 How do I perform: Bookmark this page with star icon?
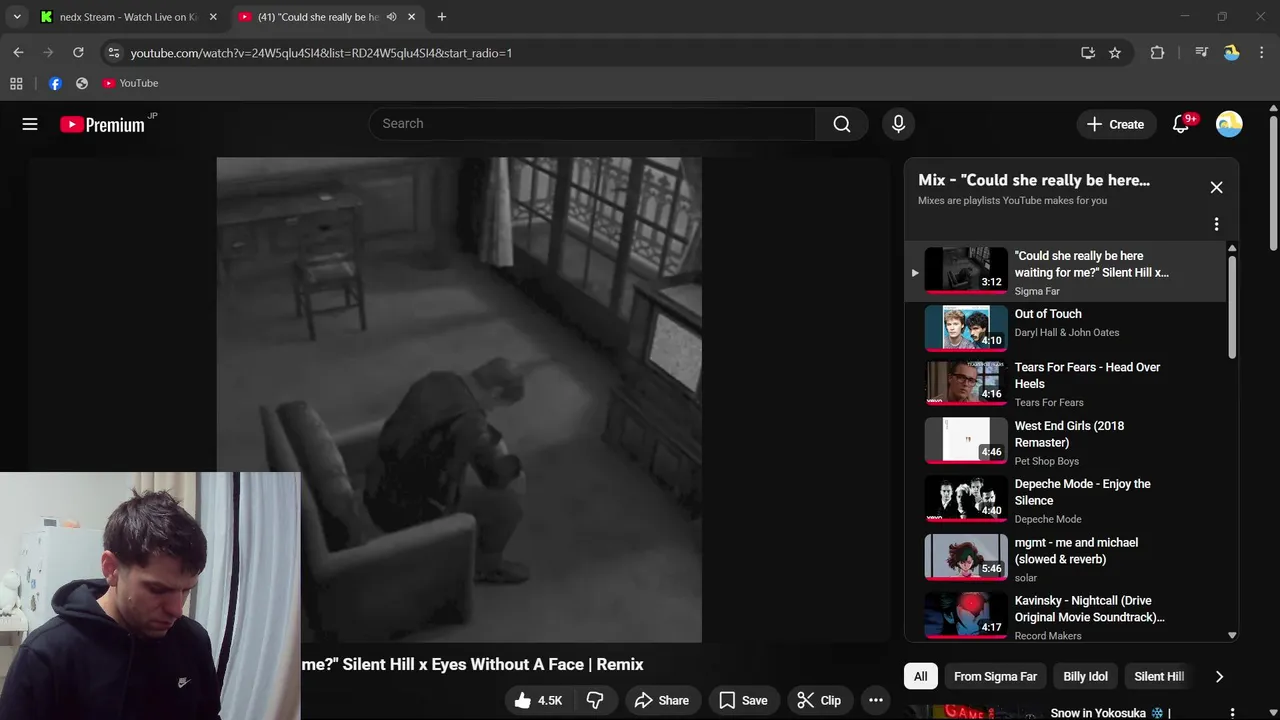coord(1115,53)
